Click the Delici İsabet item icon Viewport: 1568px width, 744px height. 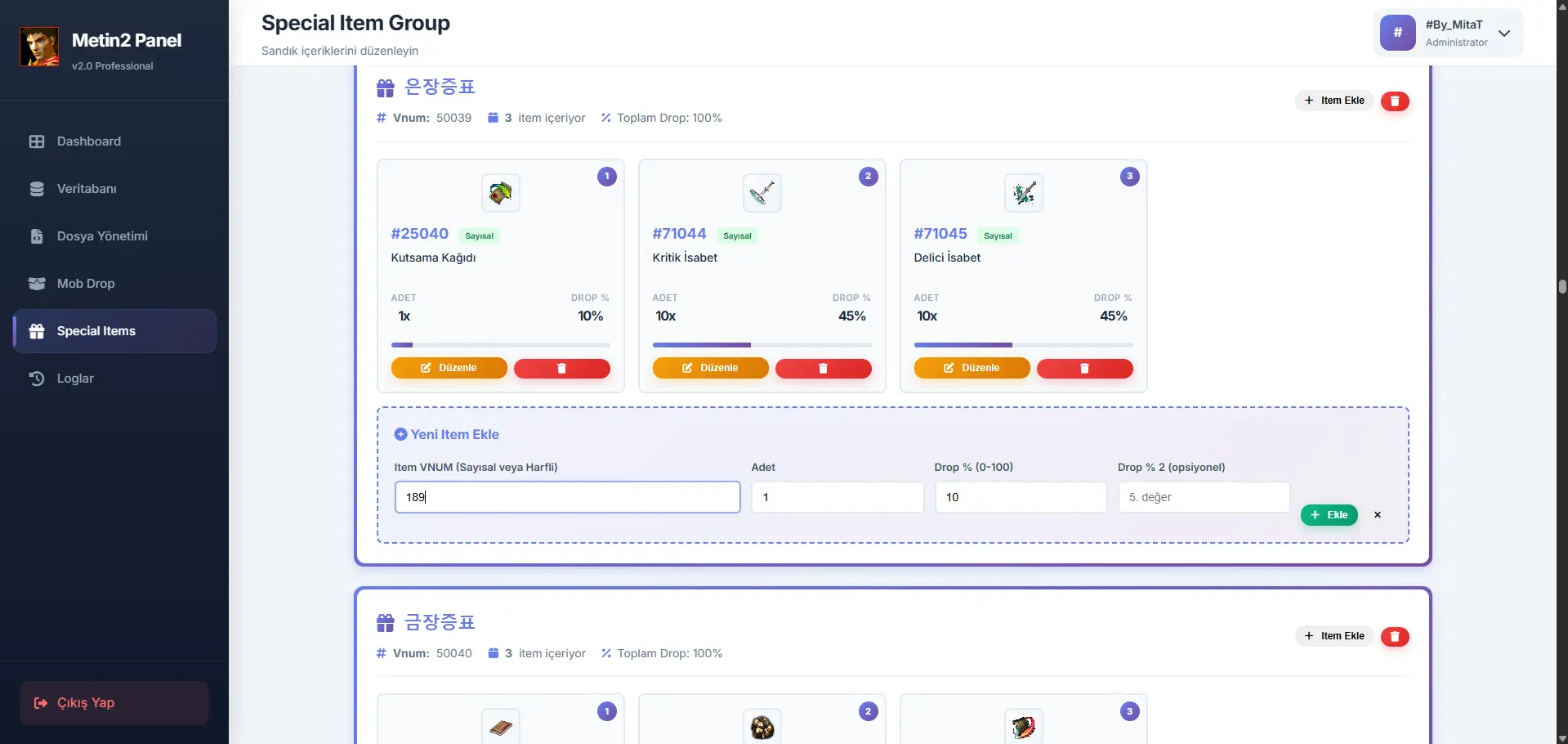[1023, 194]
